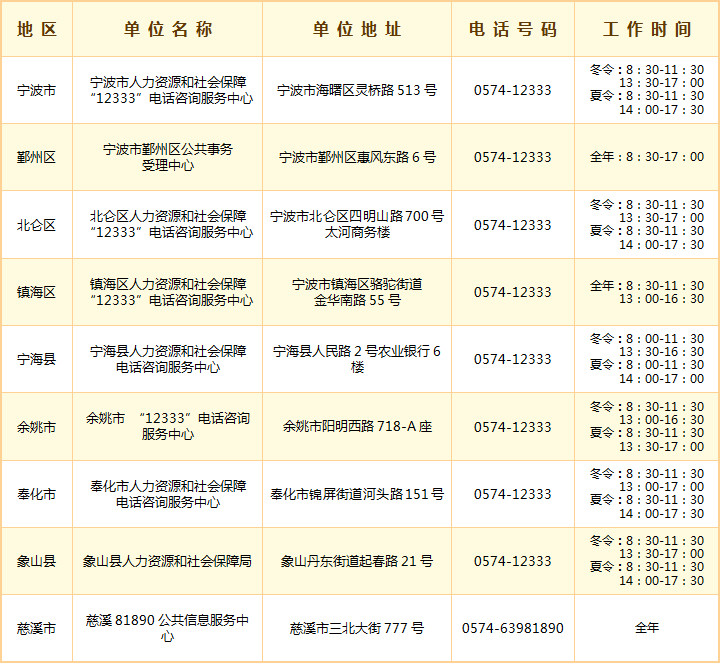Click address 宁波市北仑区四明山路700号太河商务楼
The height and width of the screenshot is (664, 721).
tap(357, 224)
